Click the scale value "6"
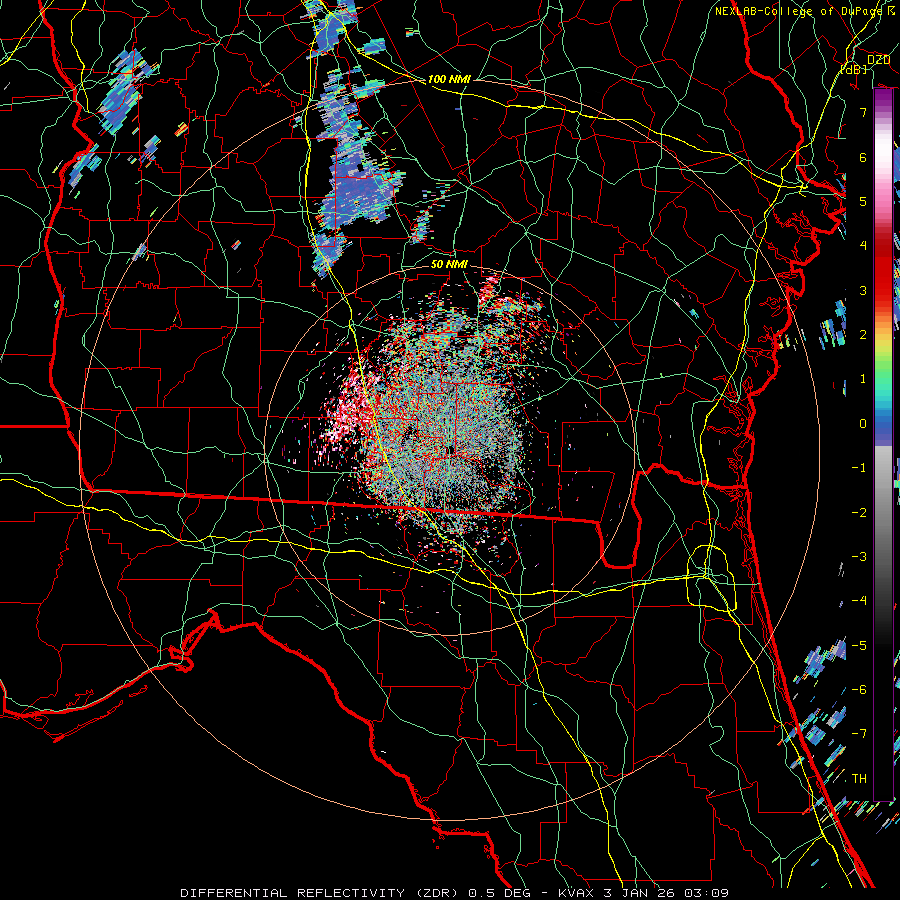The height and width of the screenshot is (900, 900). click(x=863, y=157)
